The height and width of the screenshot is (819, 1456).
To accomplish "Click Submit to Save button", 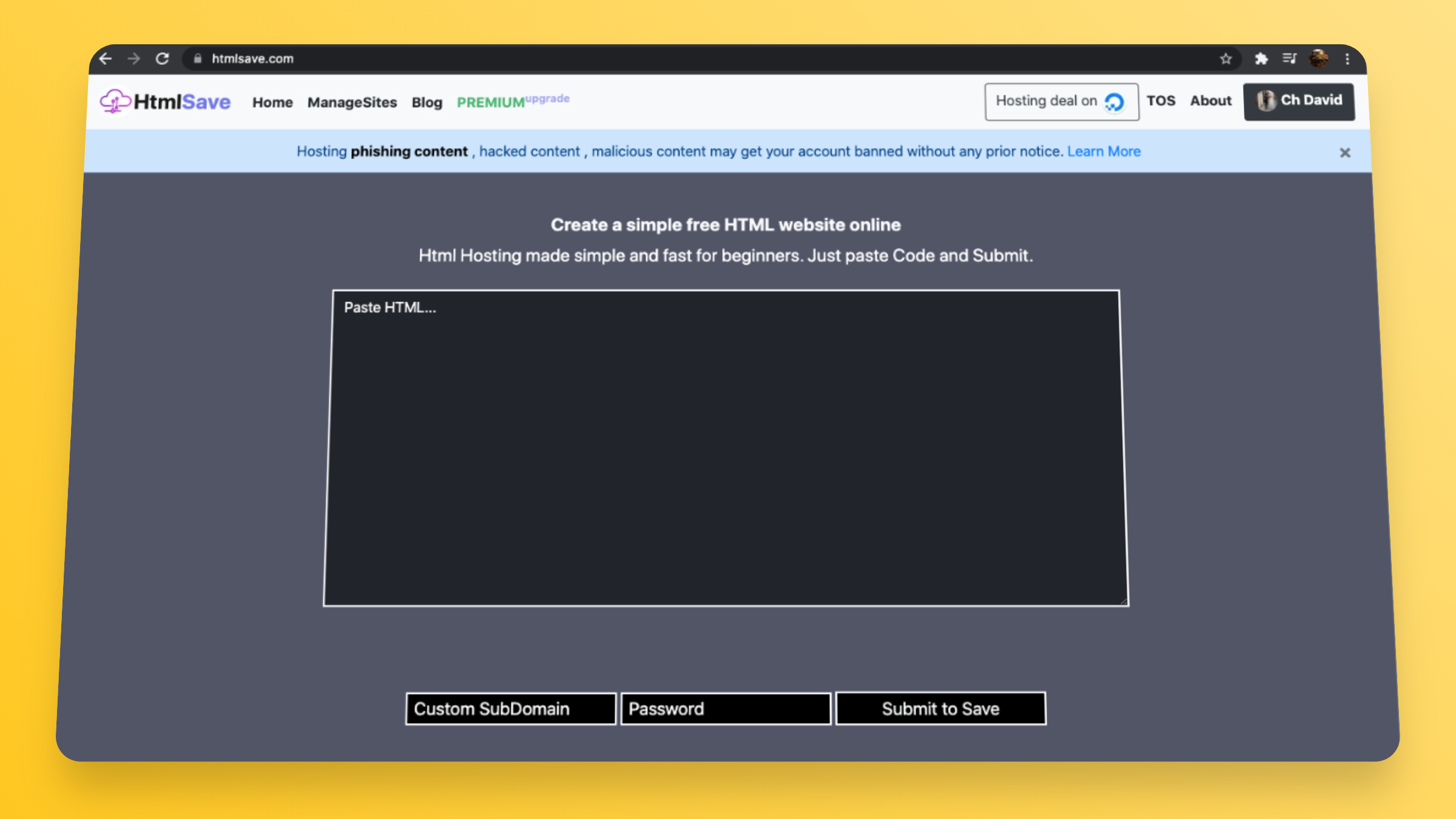I will 940,708.
